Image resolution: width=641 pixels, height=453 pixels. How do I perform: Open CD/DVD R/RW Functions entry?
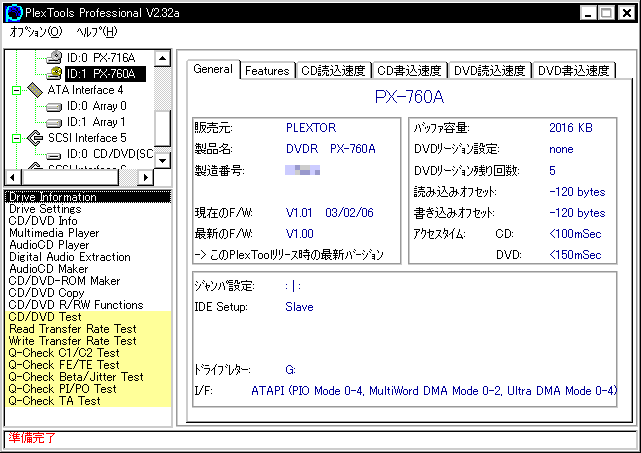pyautogui.click(x=88, y=305)
